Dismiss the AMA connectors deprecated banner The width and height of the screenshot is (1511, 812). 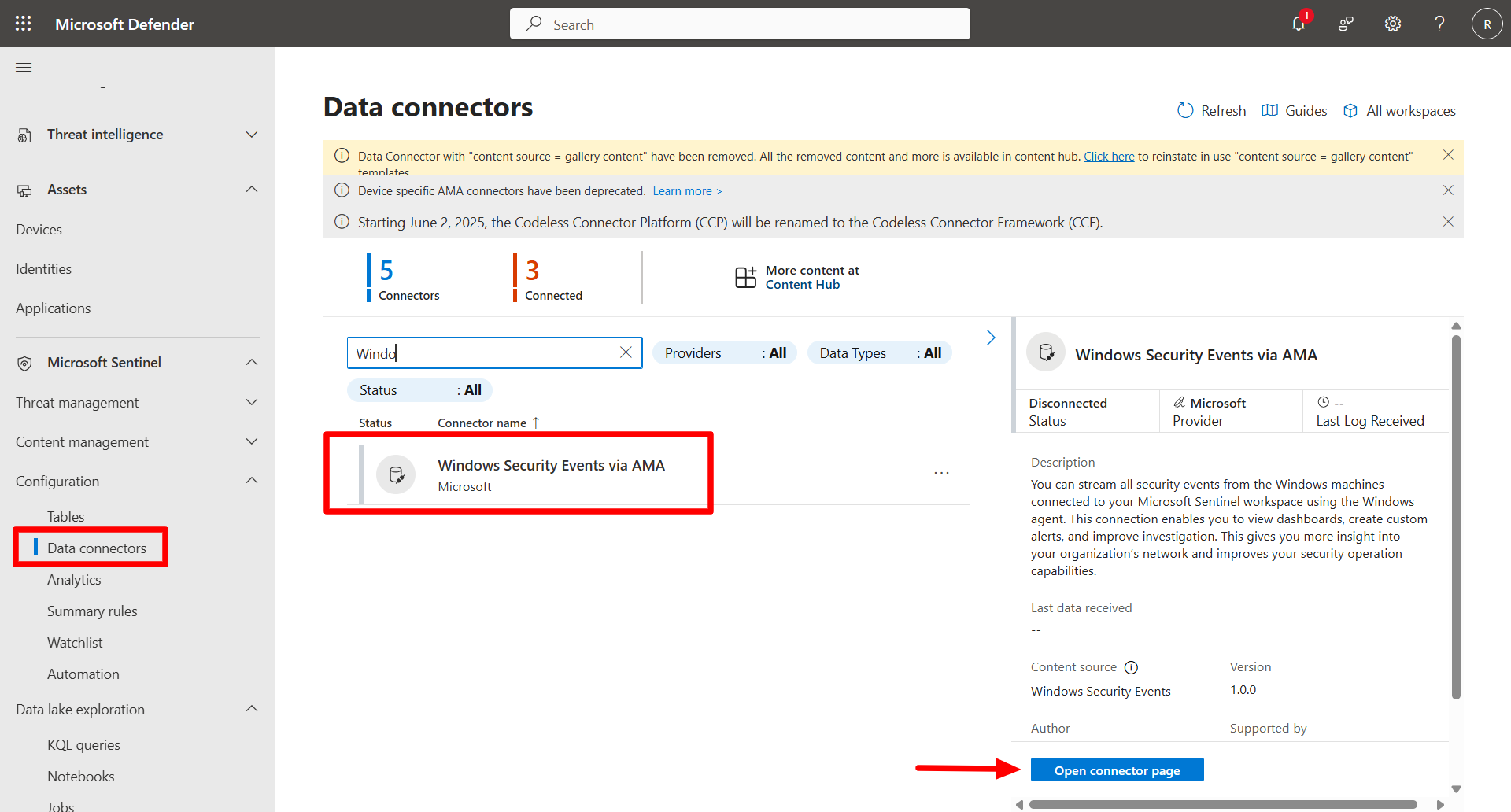(1448, 190)
